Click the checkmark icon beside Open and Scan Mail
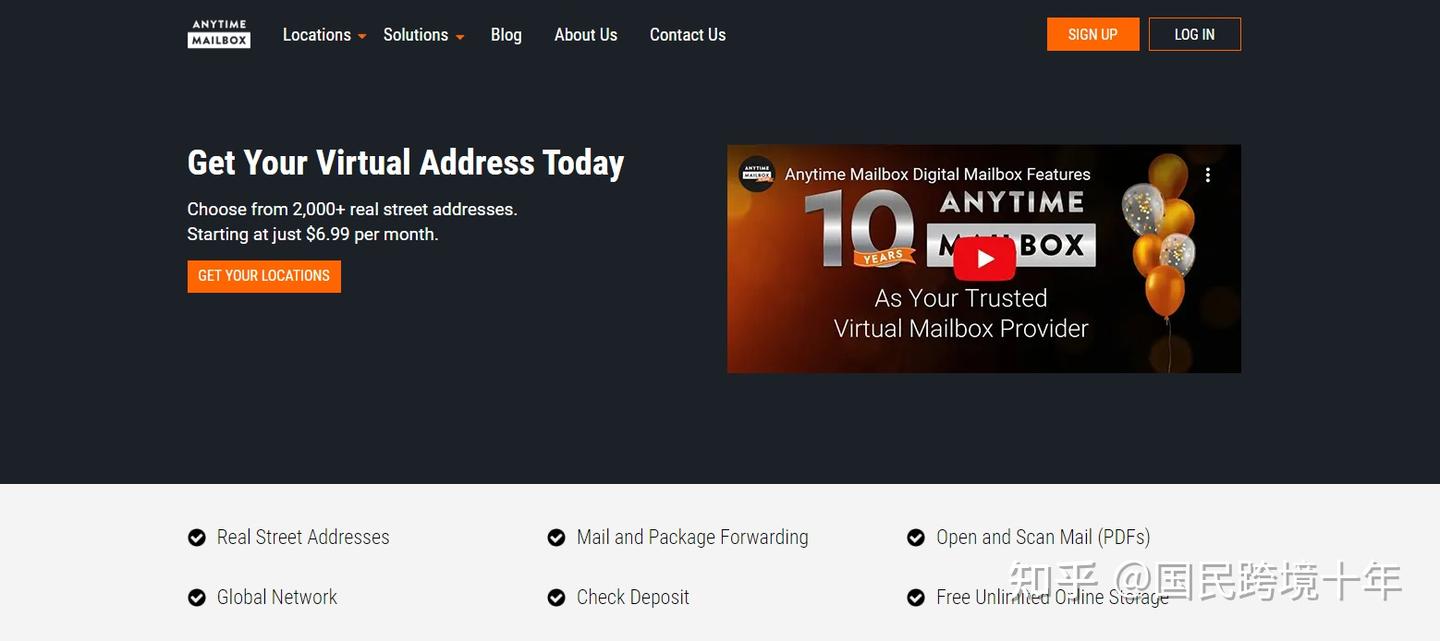Image resolution: width=1440 pixels, height=641 pixels. click(x=915, y=538)
